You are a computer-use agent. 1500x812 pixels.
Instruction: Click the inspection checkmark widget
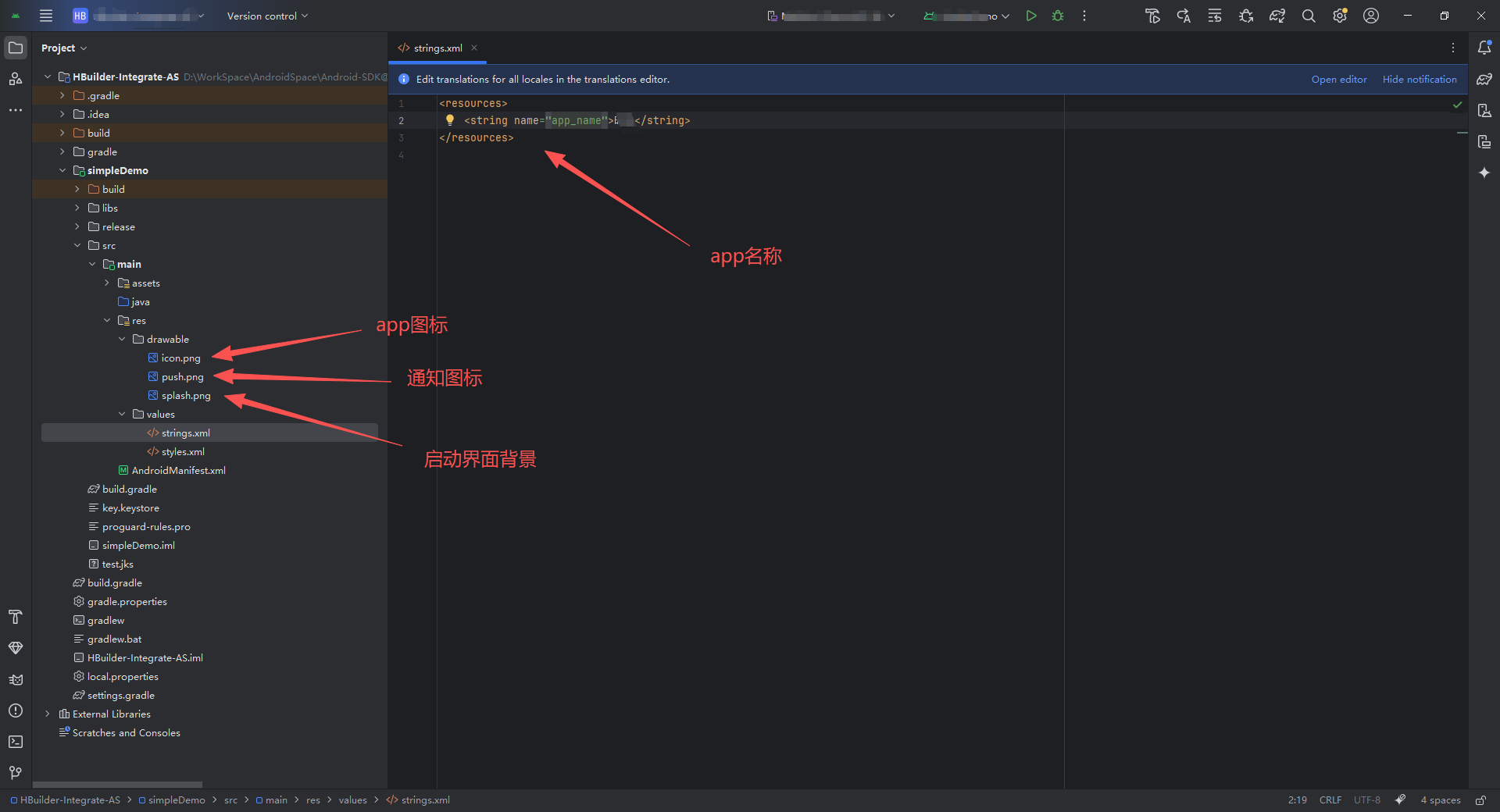click(x=1457, y=104)
